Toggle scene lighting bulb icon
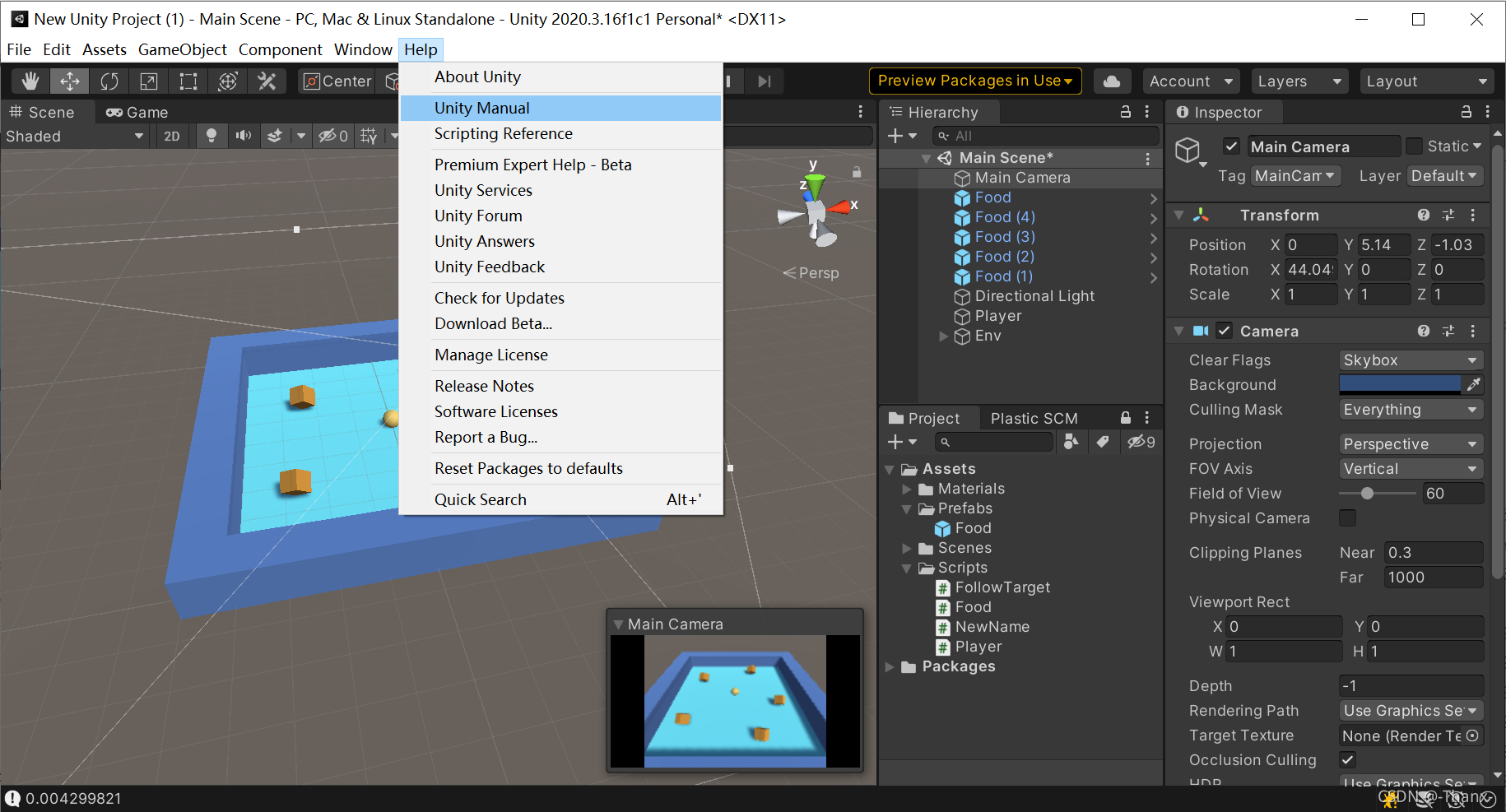 coord(211,136)
